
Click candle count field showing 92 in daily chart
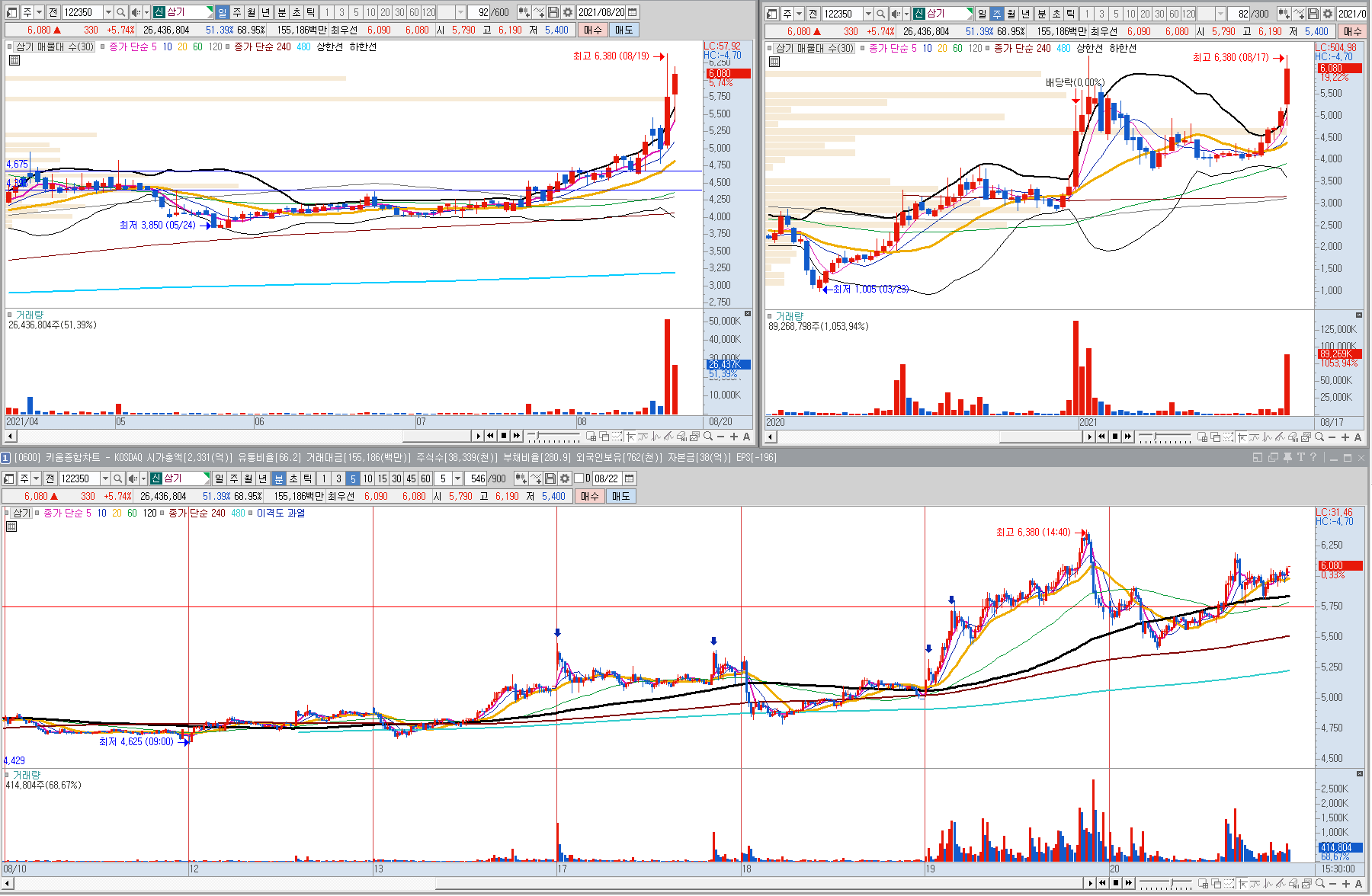[x=479, y=12]
